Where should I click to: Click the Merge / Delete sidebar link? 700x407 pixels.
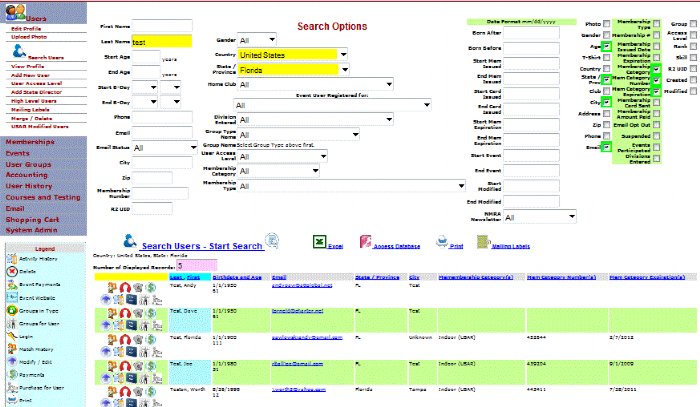click(x=32, y=118)
